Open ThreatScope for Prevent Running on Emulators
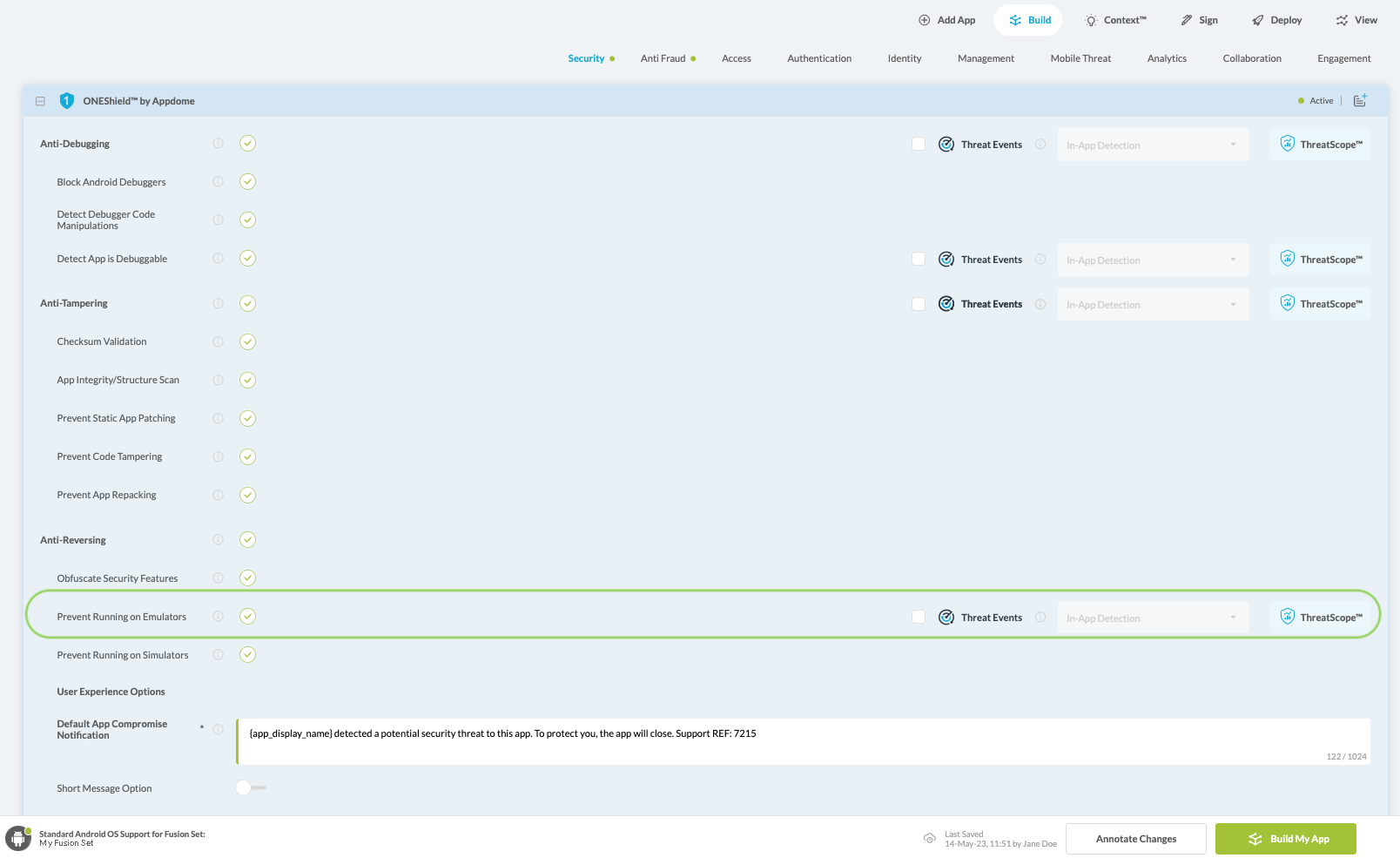The width and height of the screenshot is (1400, 858). coord(1321,618)
